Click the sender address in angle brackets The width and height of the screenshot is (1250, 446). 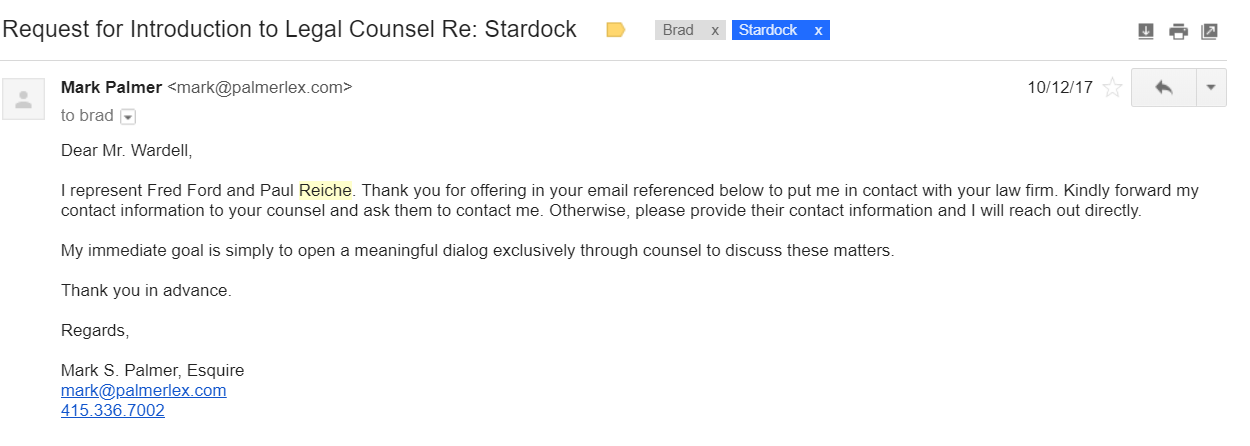[260, 87]
